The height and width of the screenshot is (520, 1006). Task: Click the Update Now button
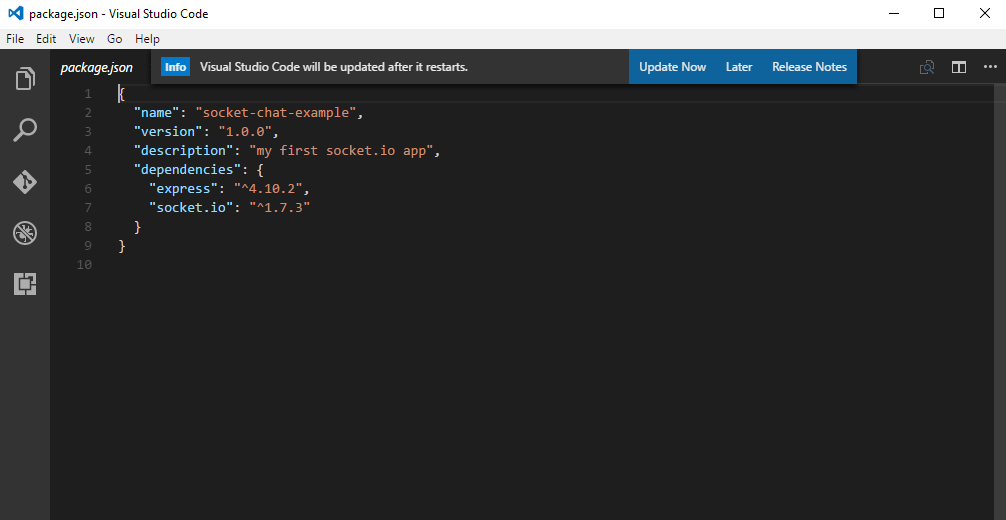tap(672, 67)
